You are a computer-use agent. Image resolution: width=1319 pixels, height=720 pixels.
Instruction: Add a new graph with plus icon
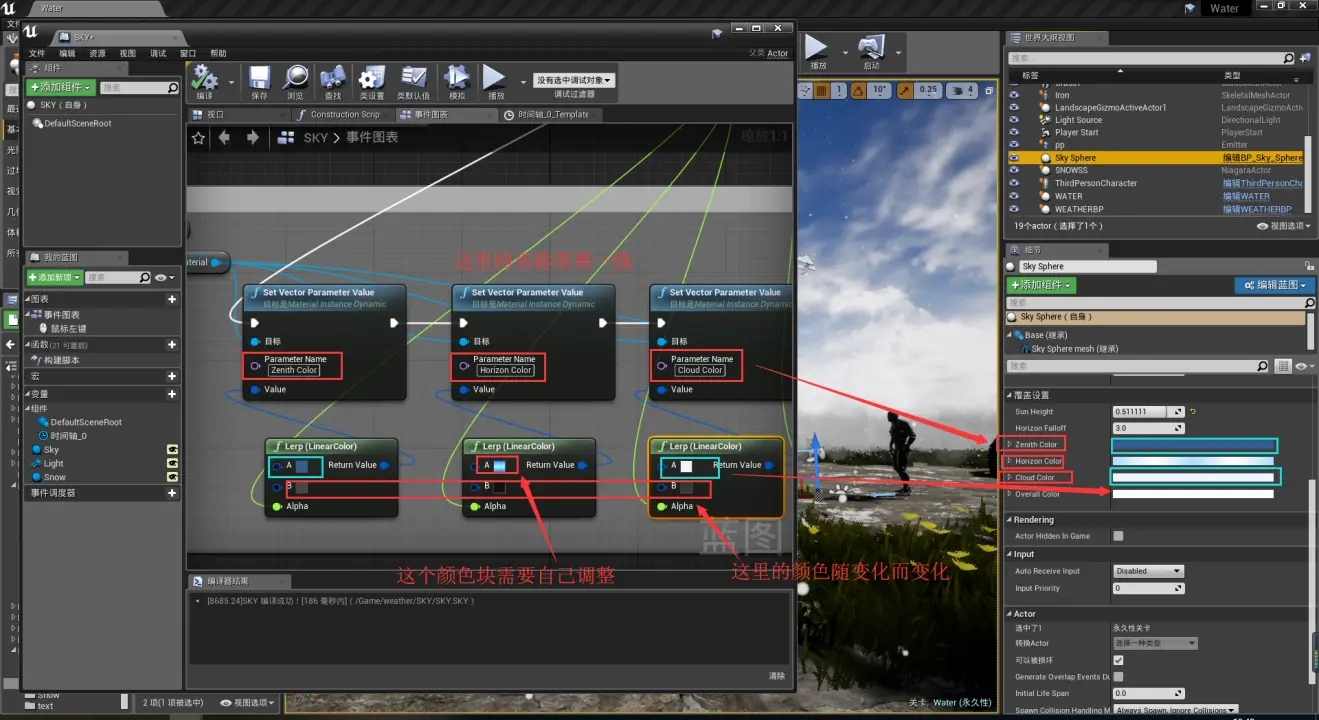coord(172,299)
